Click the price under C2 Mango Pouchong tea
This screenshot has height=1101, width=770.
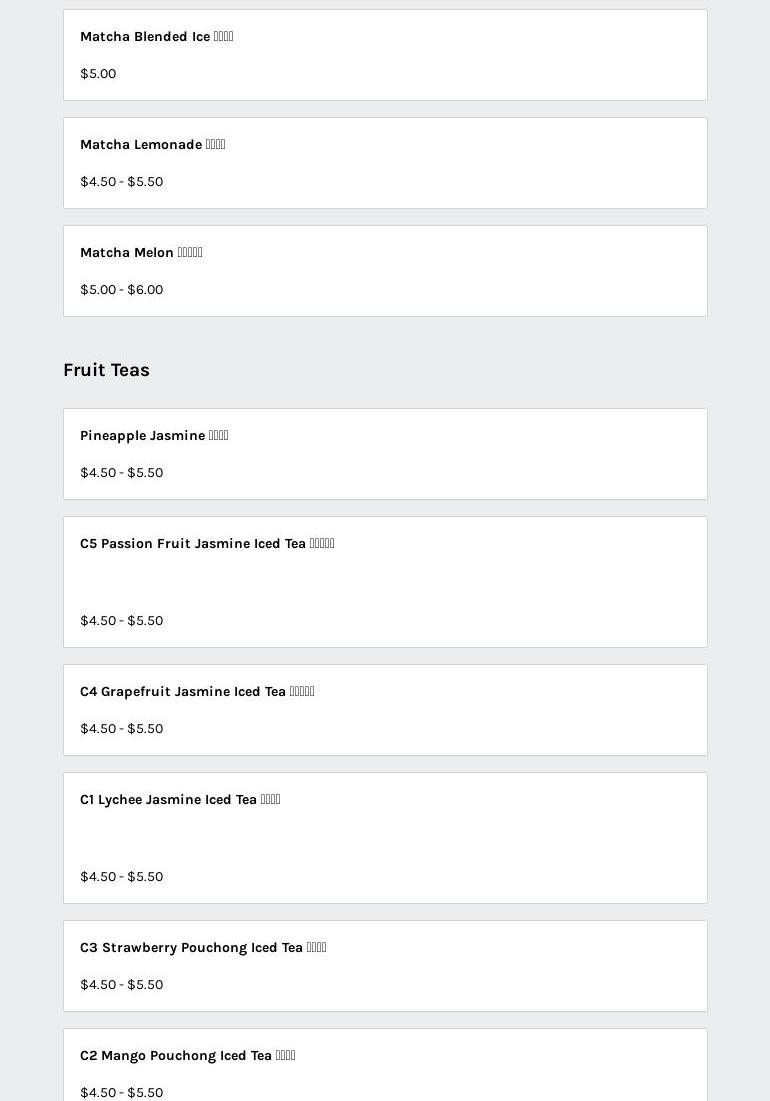coord(121,1092)
